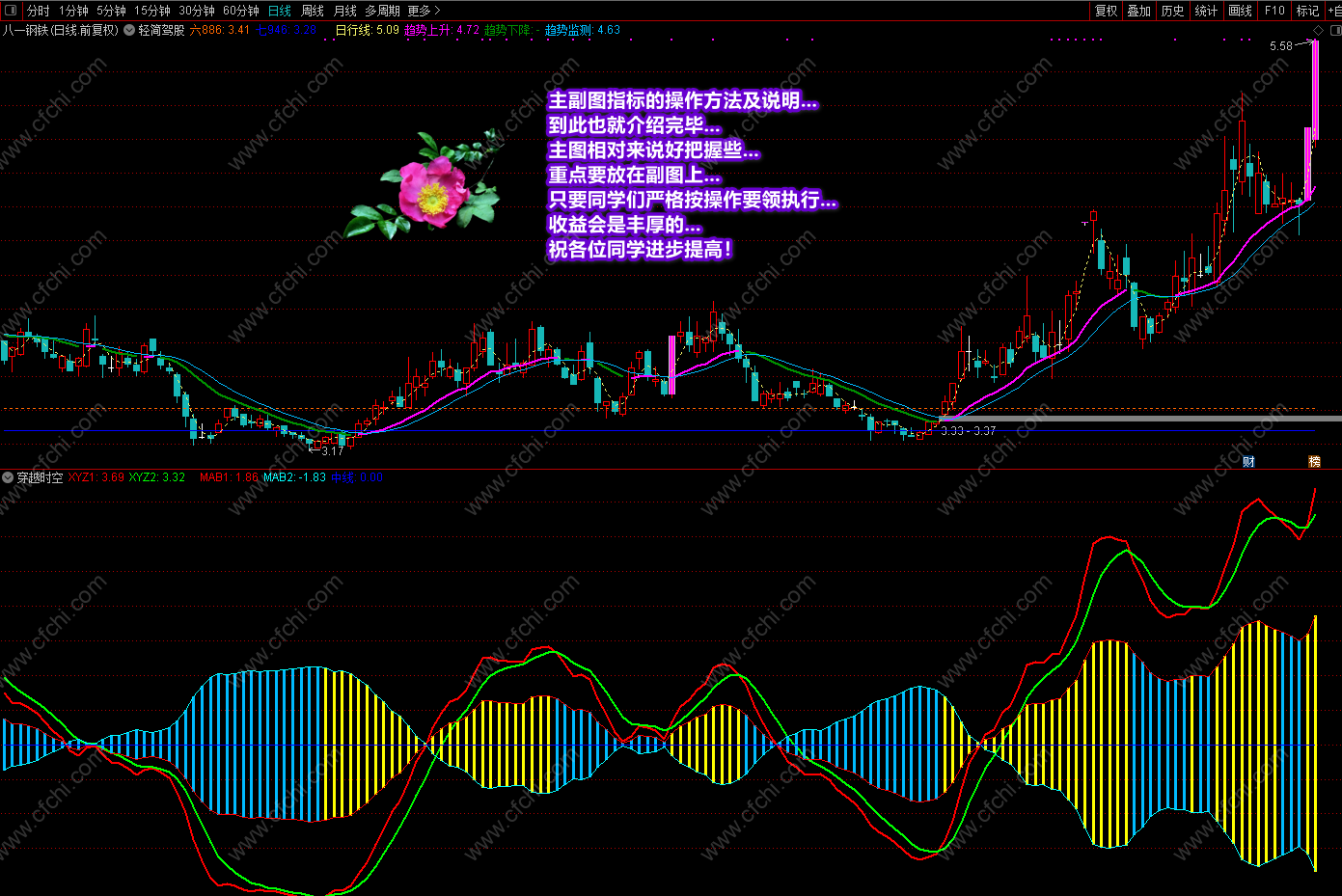Click the 六886: 3.41 indicator value
The height and width of the screenshot is (896, 1342).
click(220, 30)
